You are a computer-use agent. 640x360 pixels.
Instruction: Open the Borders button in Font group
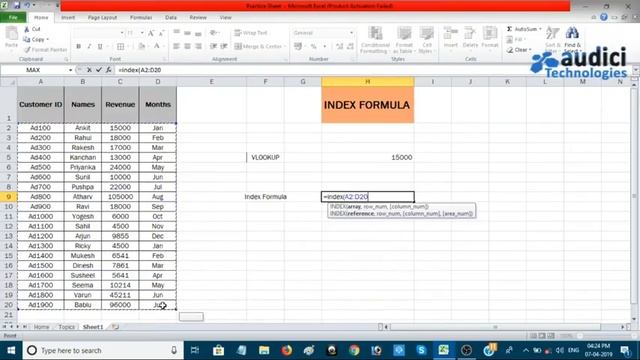click(x=120, y=47)
